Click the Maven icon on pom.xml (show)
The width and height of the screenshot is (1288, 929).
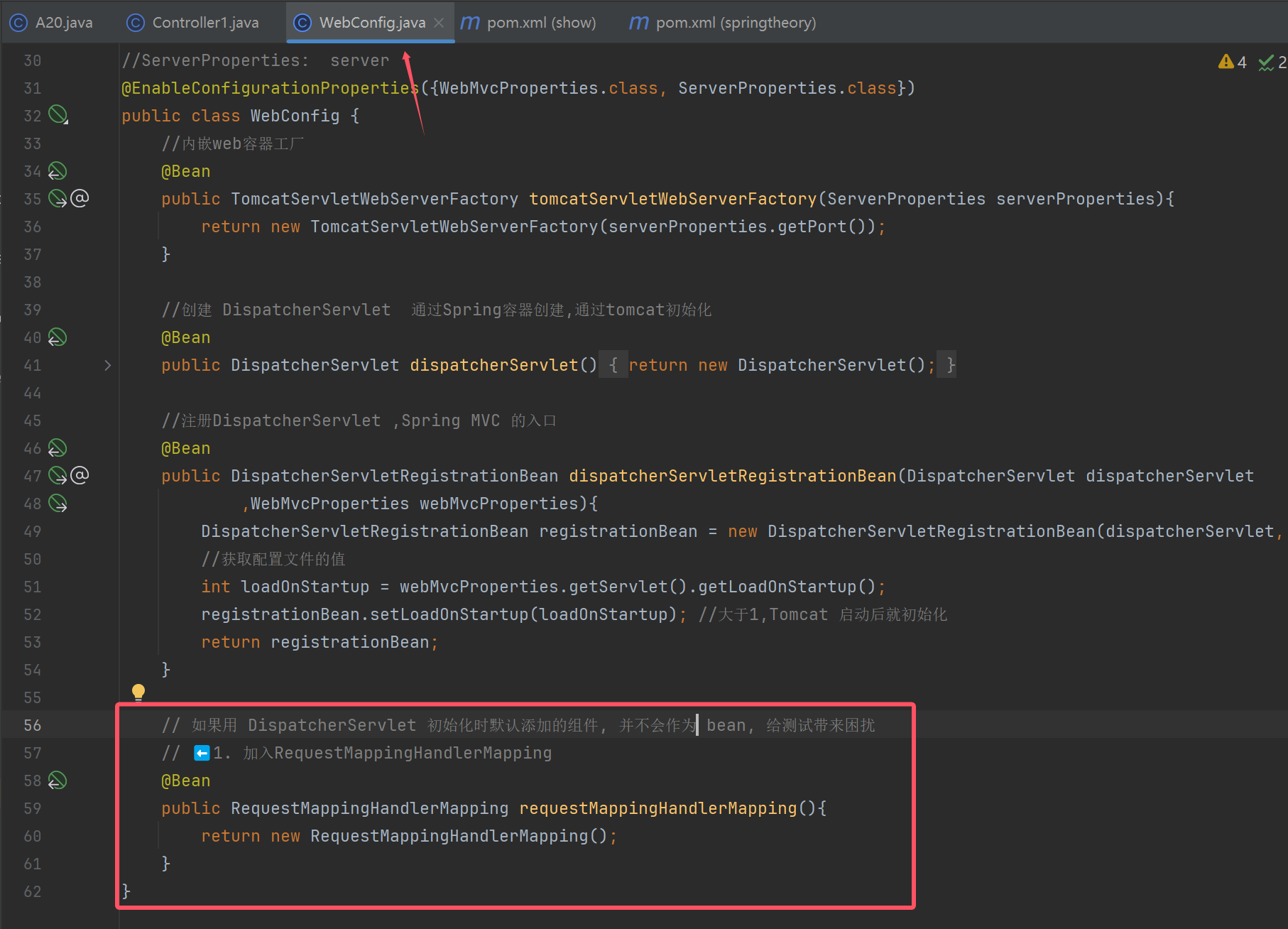470,23
